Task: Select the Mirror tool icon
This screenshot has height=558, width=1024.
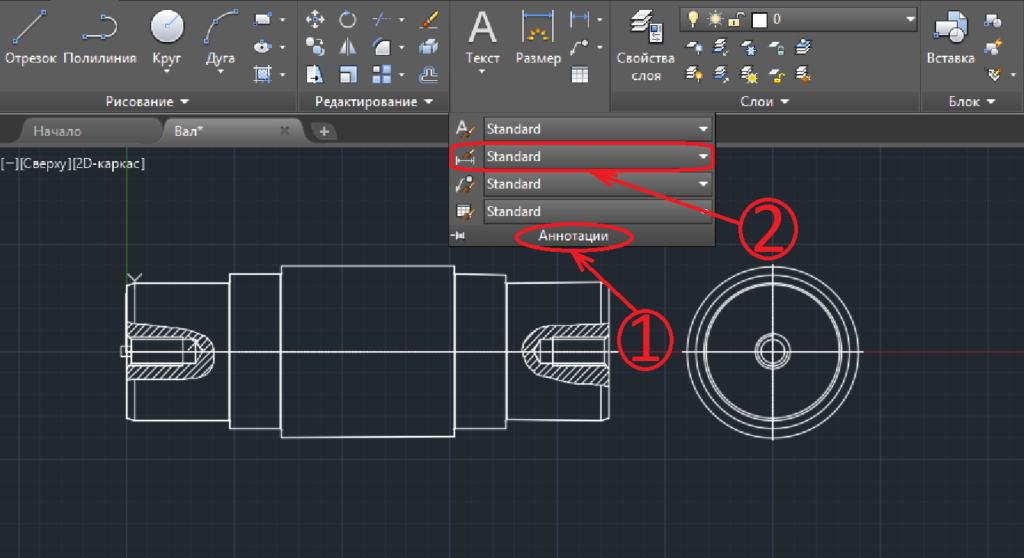Action: (x=348, y=46)
